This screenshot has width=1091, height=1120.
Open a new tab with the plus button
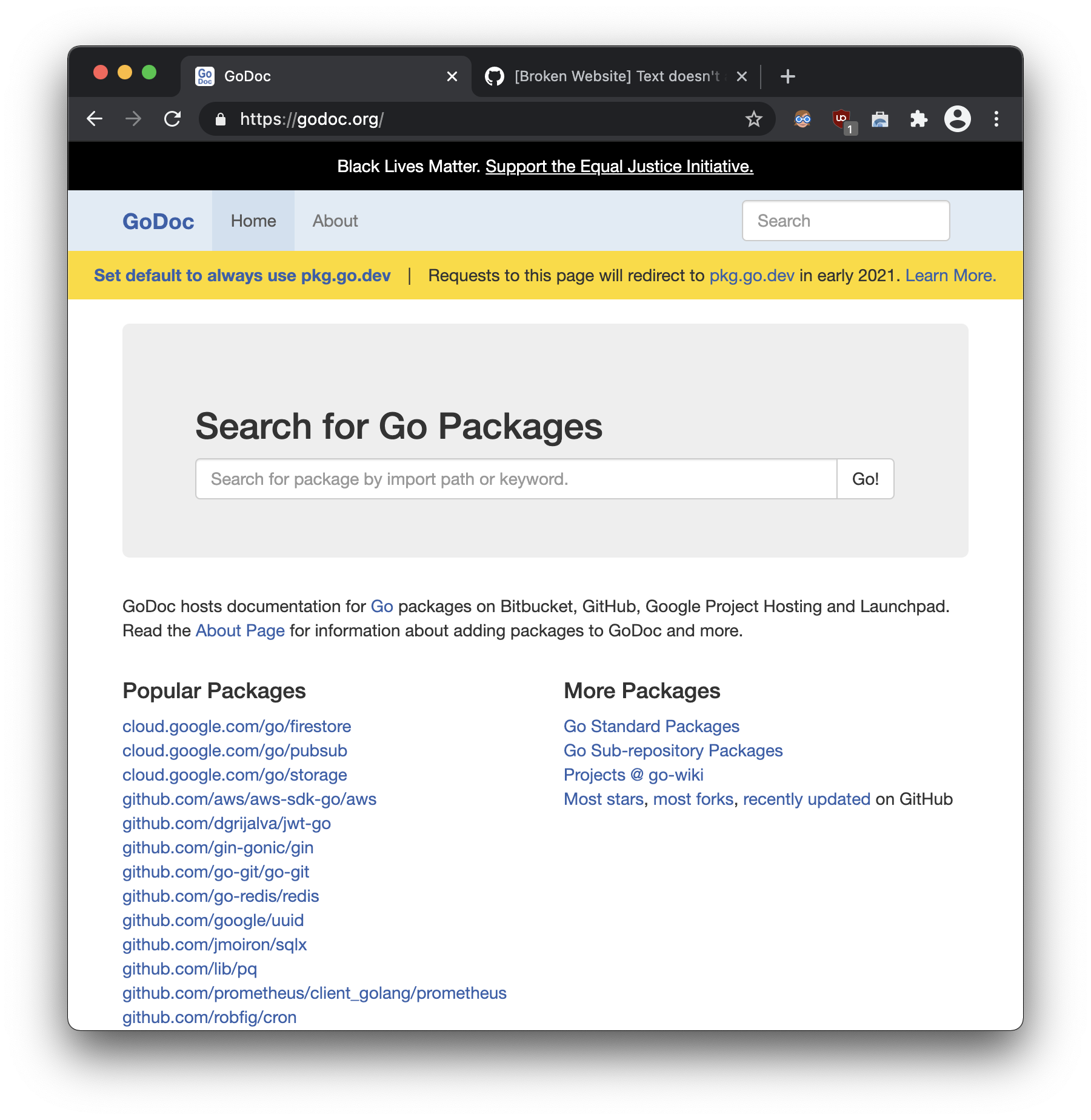click(x=787, y=76)
